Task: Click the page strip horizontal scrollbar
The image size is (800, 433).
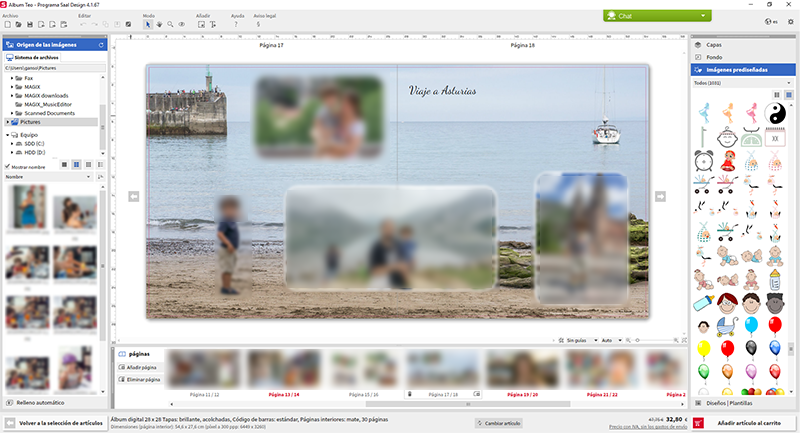Action: tap(468, 404)
